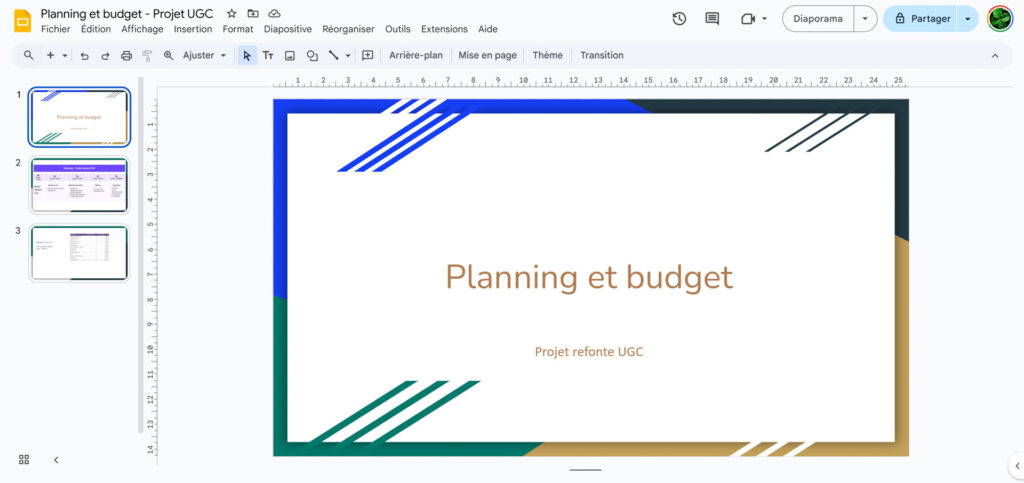The image size is (1024, 483).
Task: Add a new slide with plus icon
Action: pos(50,55)
